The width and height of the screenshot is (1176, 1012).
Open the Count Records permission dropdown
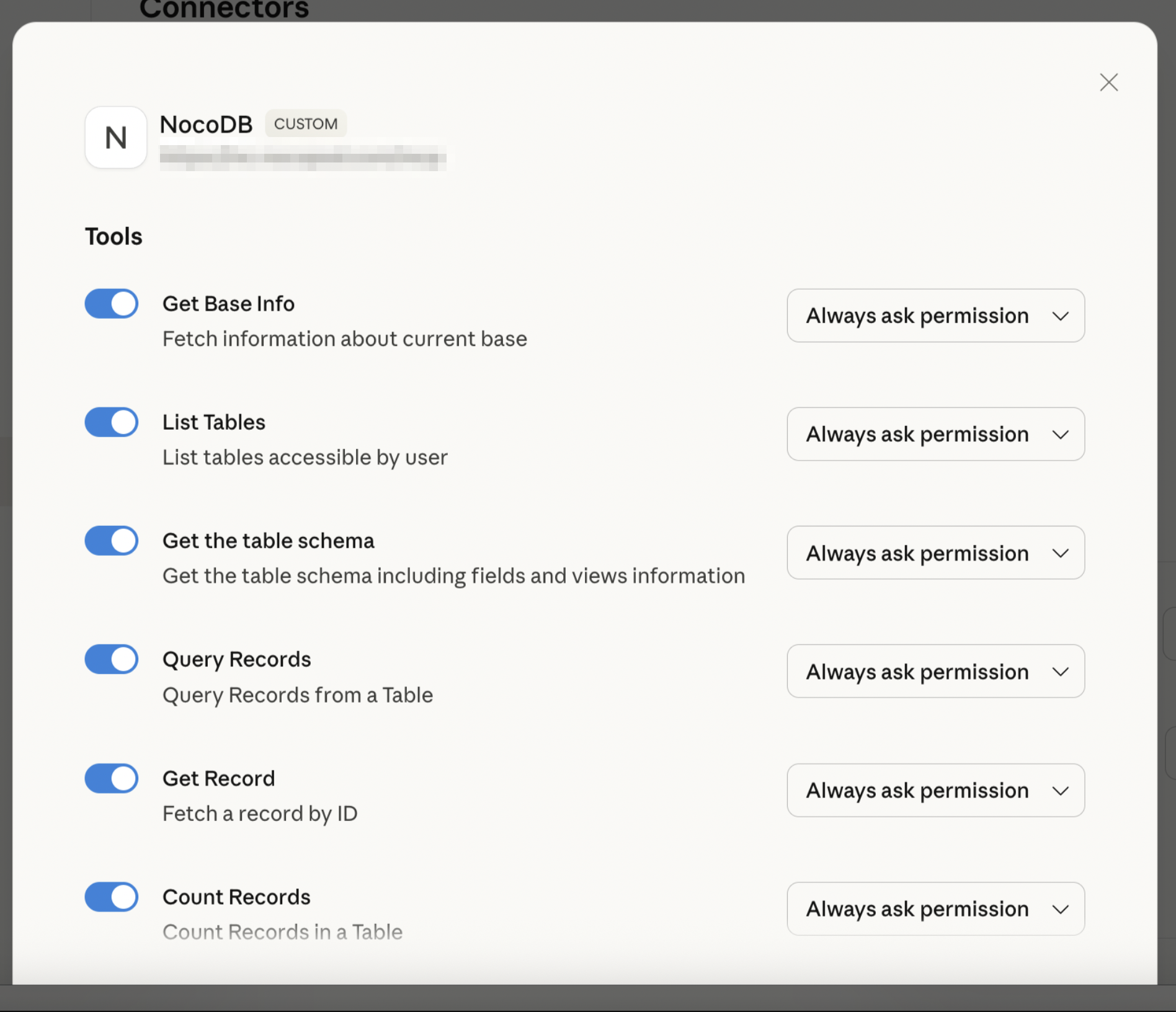pyautogui.click(x=935, y=909)
